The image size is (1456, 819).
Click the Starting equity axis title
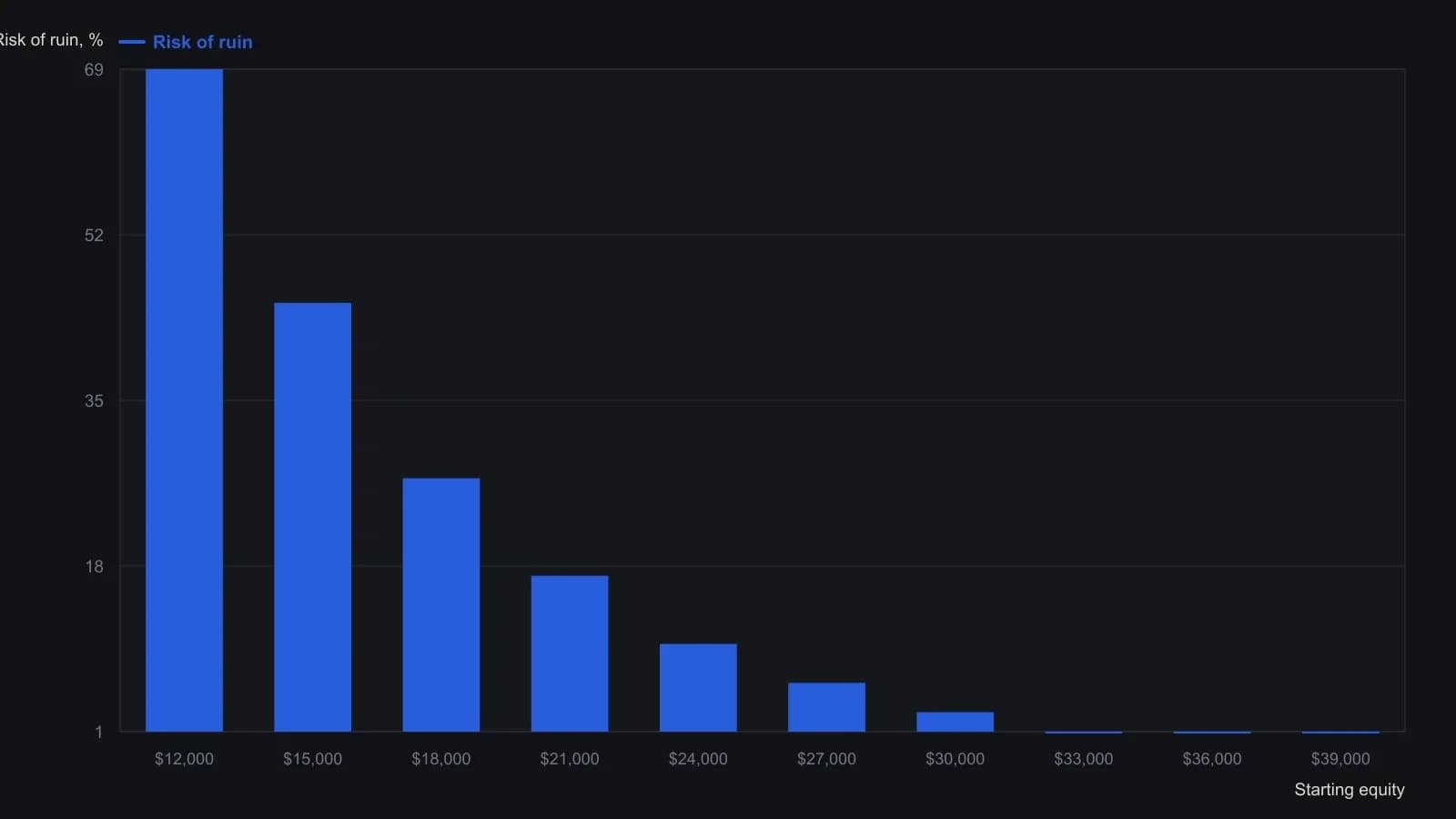click(1350, 790)
